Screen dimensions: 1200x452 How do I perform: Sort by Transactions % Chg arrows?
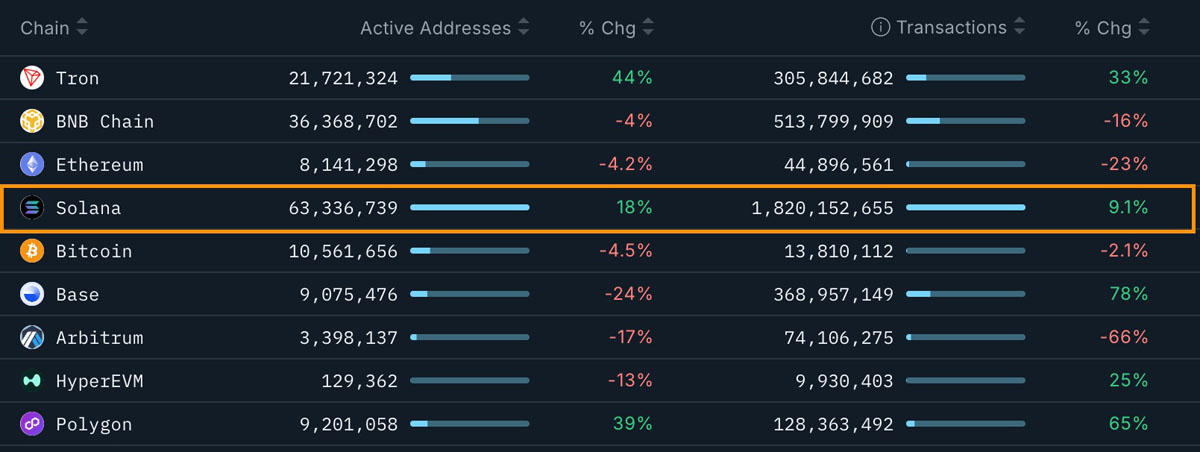(x=1144, y=28)
